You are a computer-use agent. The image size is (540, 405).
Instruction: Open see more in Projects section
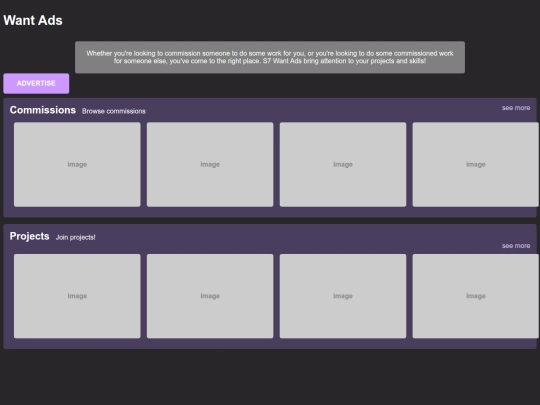pyautogui.click(x=516, y=246)
